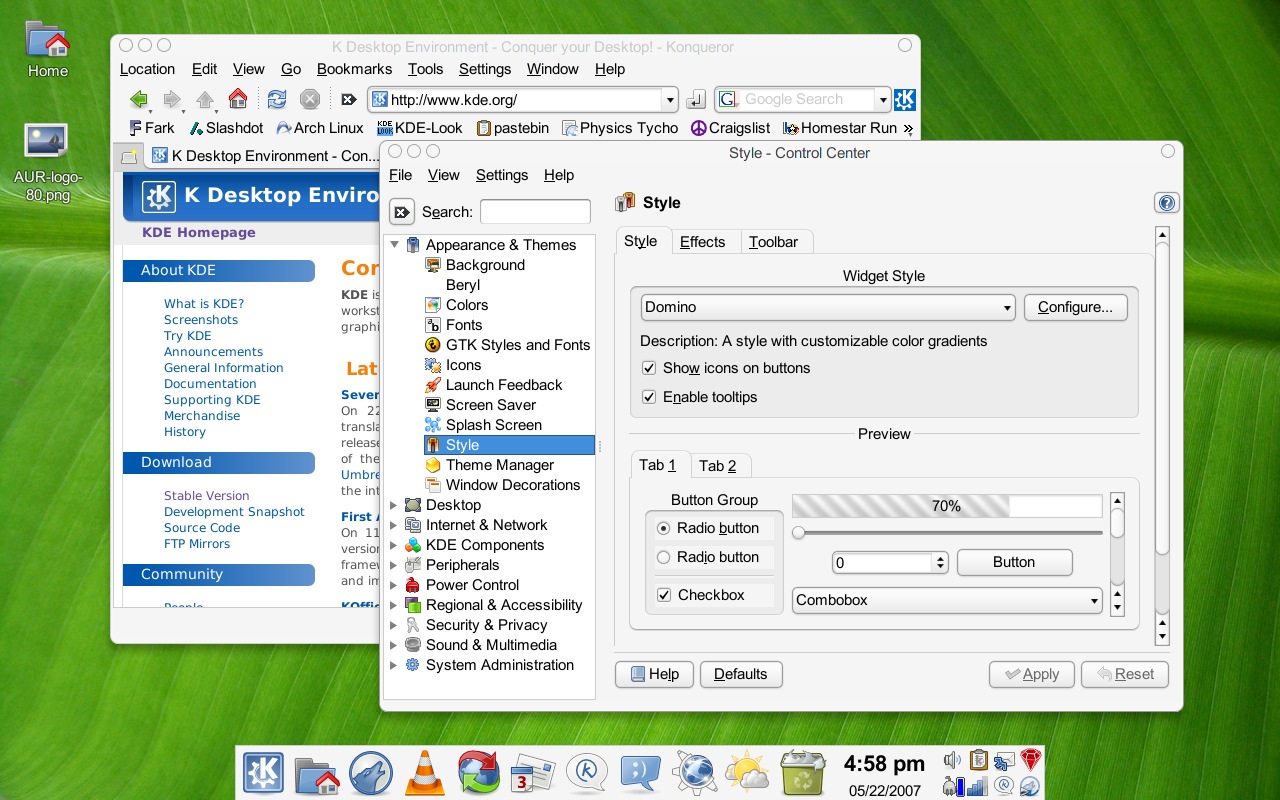Click the preview Button
1280x800 pixels.
[x=1014, y=562]
